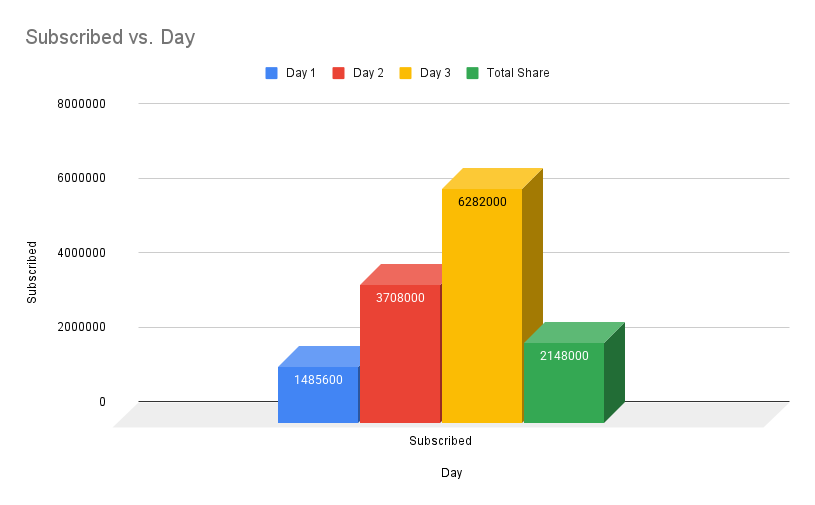Select the "Day 1" legend label text
This screenshot has height=505, width=815.
tap(301, 73)
